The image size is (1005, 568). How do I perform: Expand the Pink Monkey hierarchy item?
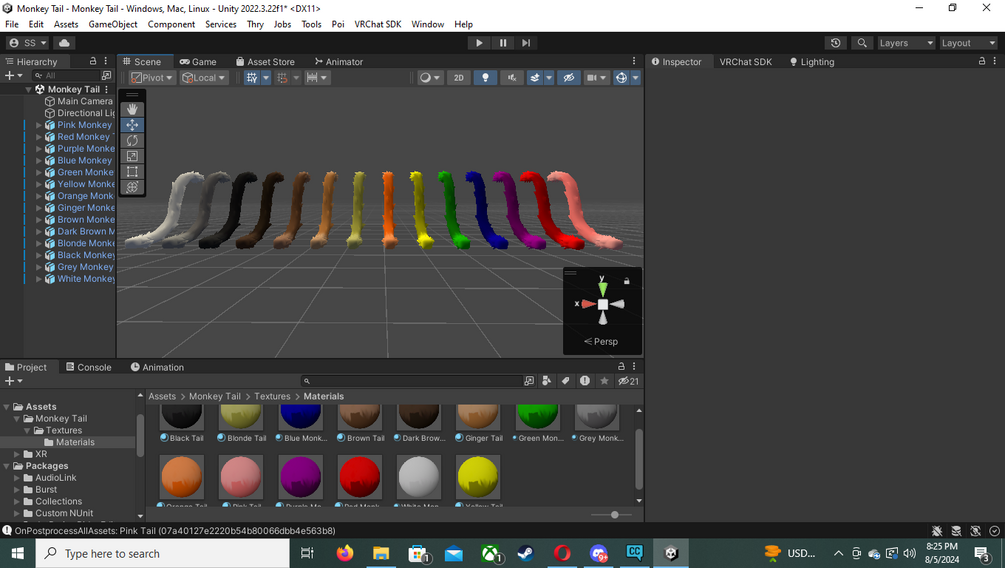38,125
